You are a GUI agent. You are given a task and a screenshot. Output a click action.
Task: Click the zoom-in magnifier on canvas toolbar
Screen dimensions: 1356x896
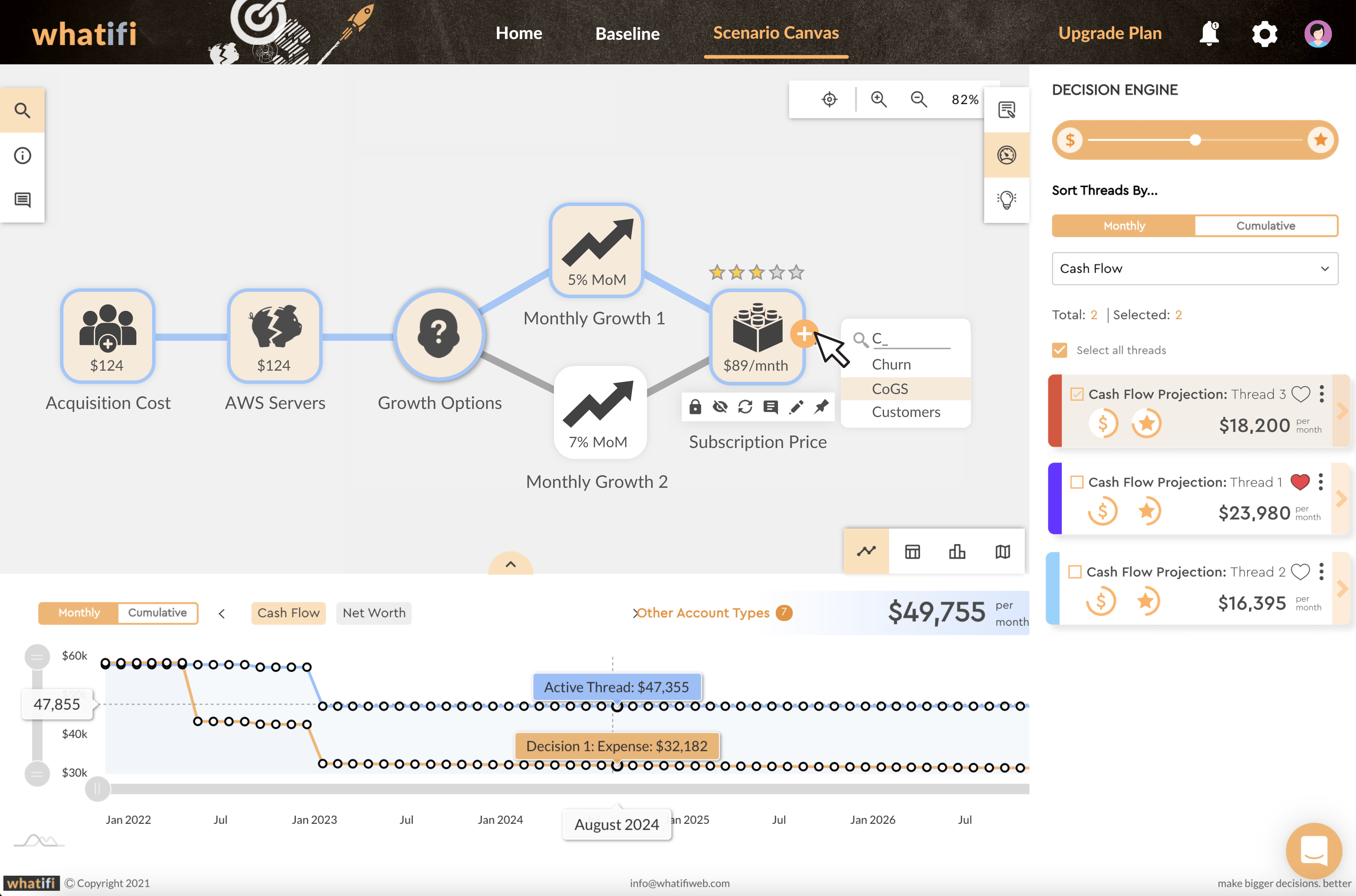[878, 100]
